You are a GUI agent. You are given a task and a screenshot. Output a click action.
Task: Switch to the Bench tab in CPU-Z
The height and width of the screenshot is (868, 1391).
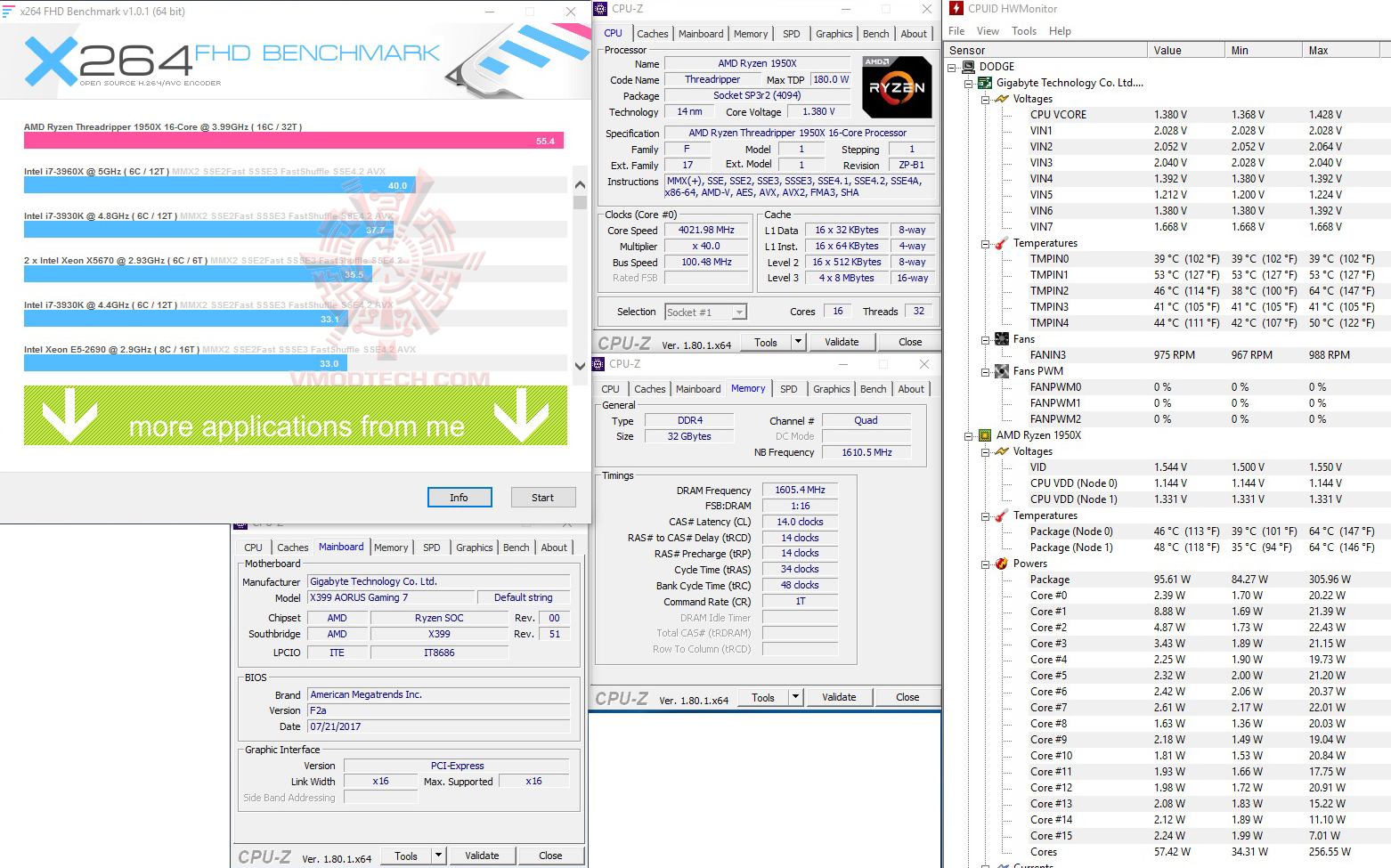click(x=875, y=33)
